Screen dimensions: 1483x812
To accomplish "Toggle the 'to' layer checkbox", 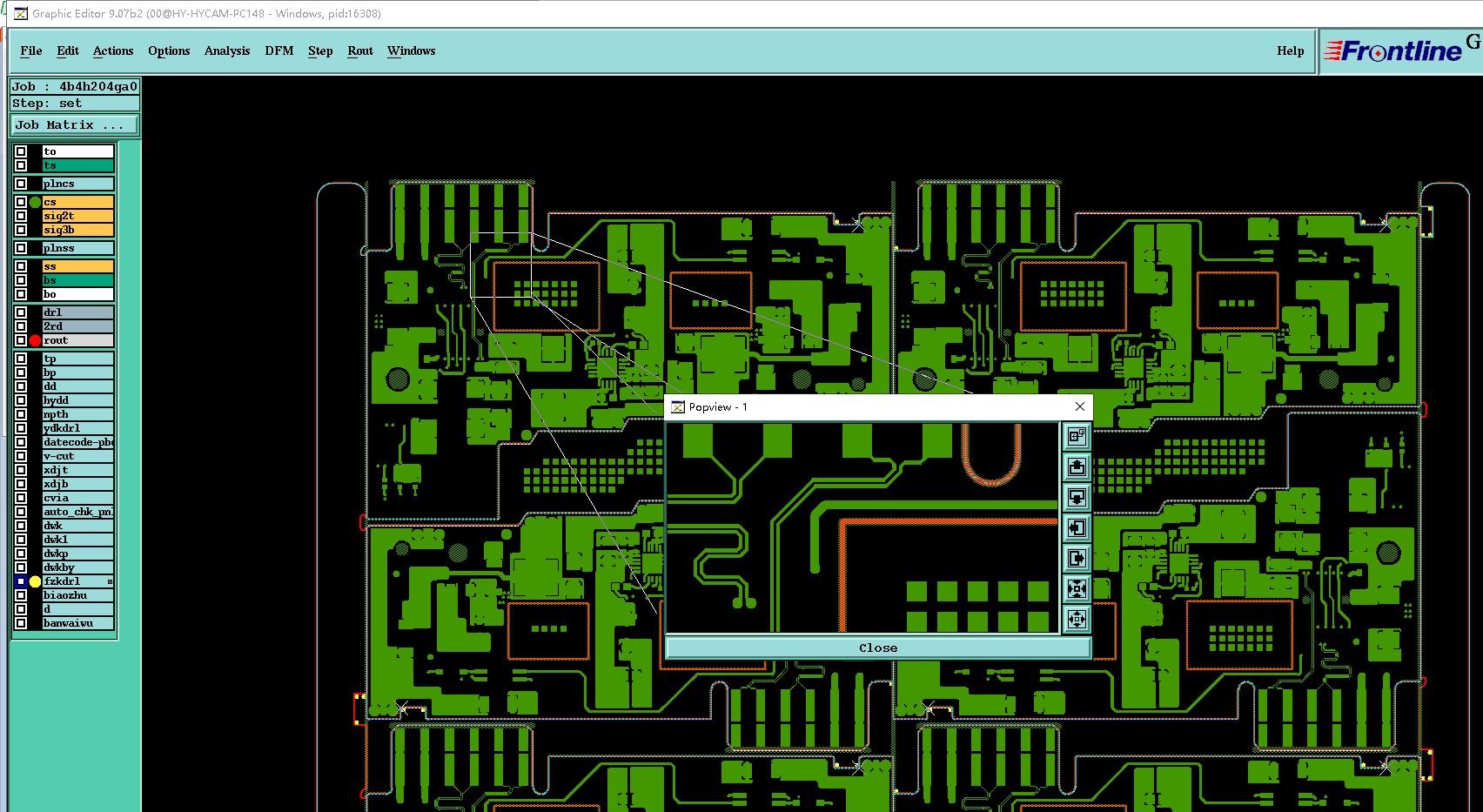I will 21,151.
